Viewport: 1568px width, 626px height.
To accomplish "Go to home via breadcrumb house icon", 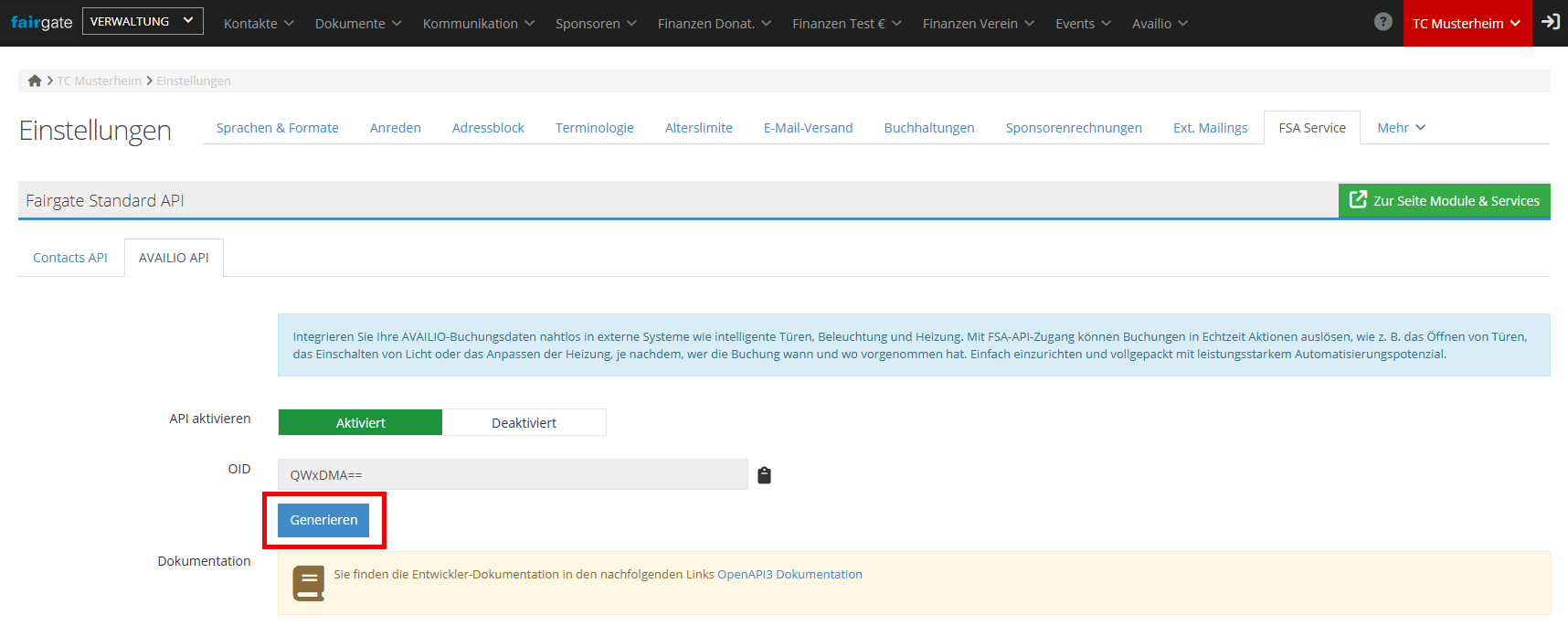I will click(35, 80).
